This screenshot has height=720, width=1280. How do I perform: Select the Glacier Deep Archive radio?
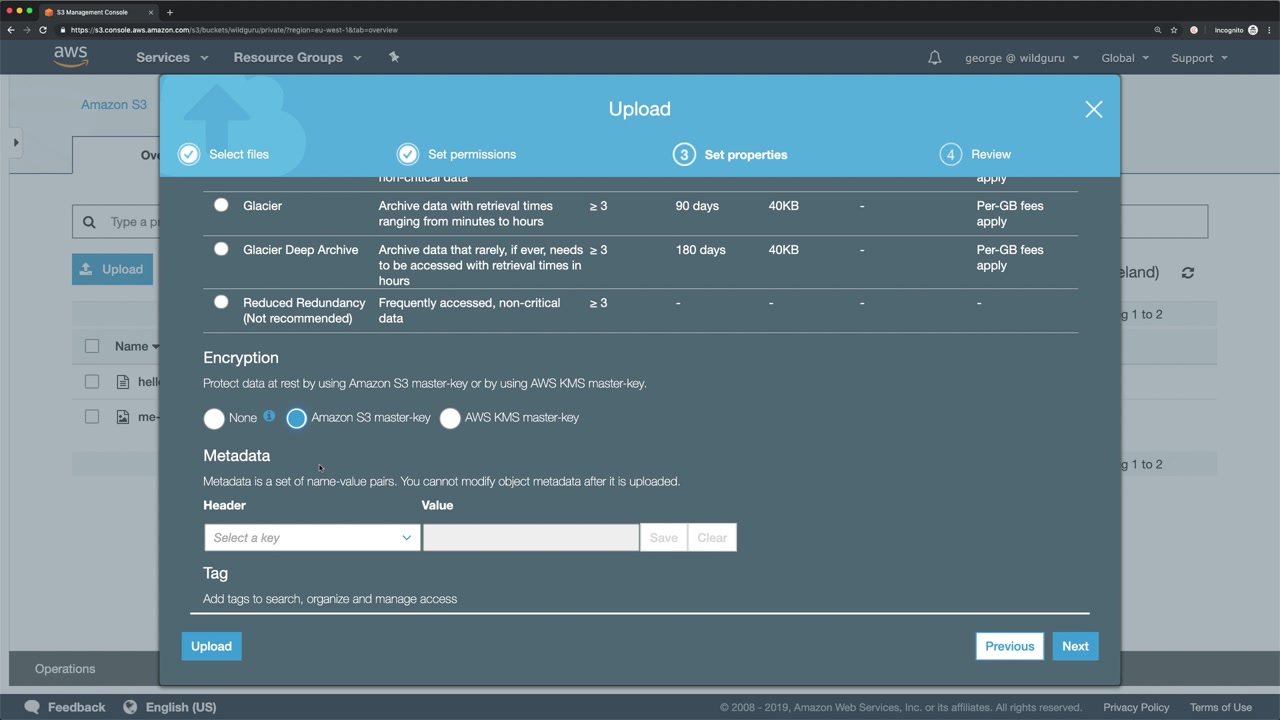(x=221, y=249)
